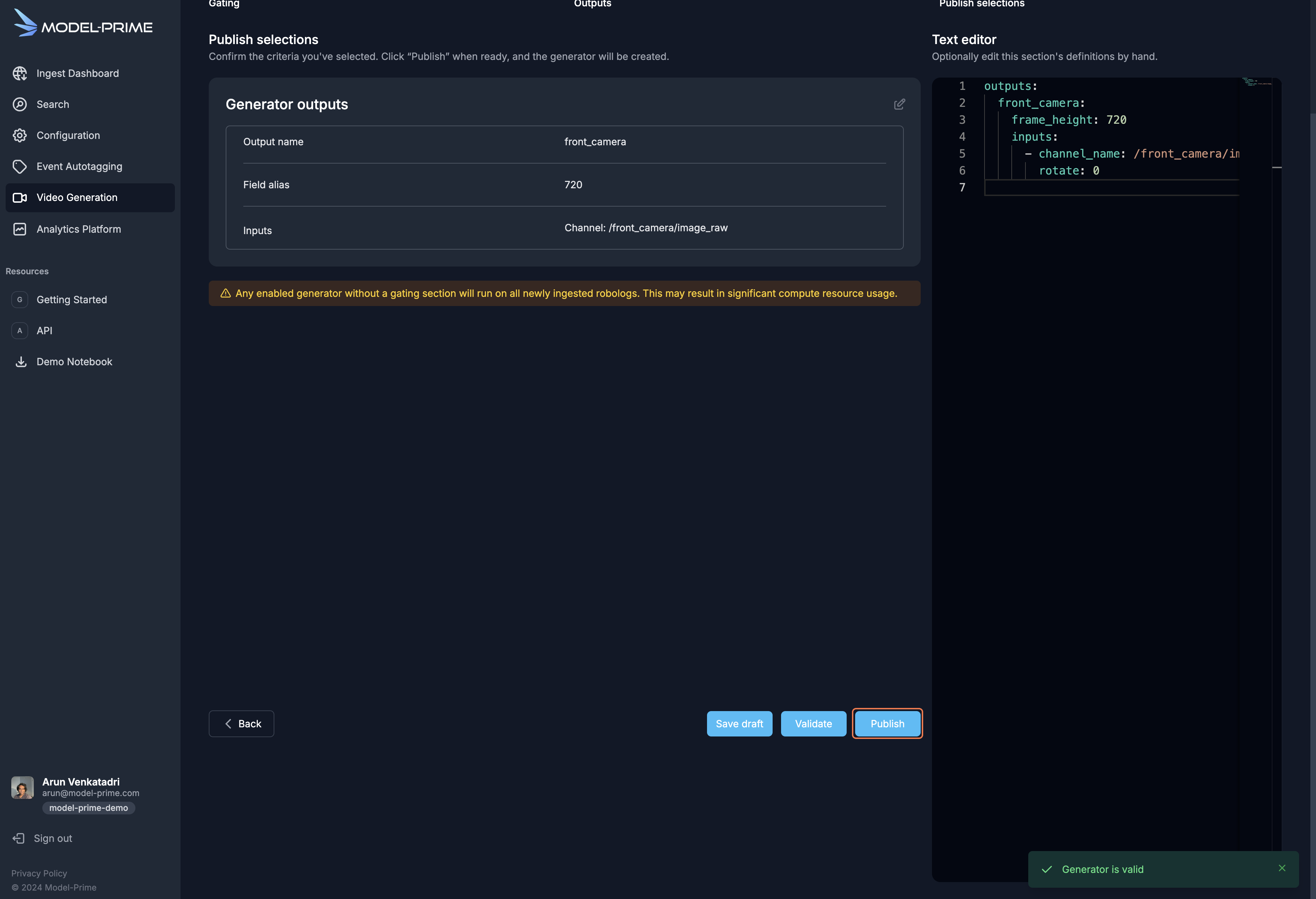Dismiss the Generator is valid notification
This screenshot has width=1316, height=899.
pos(1282,868)
